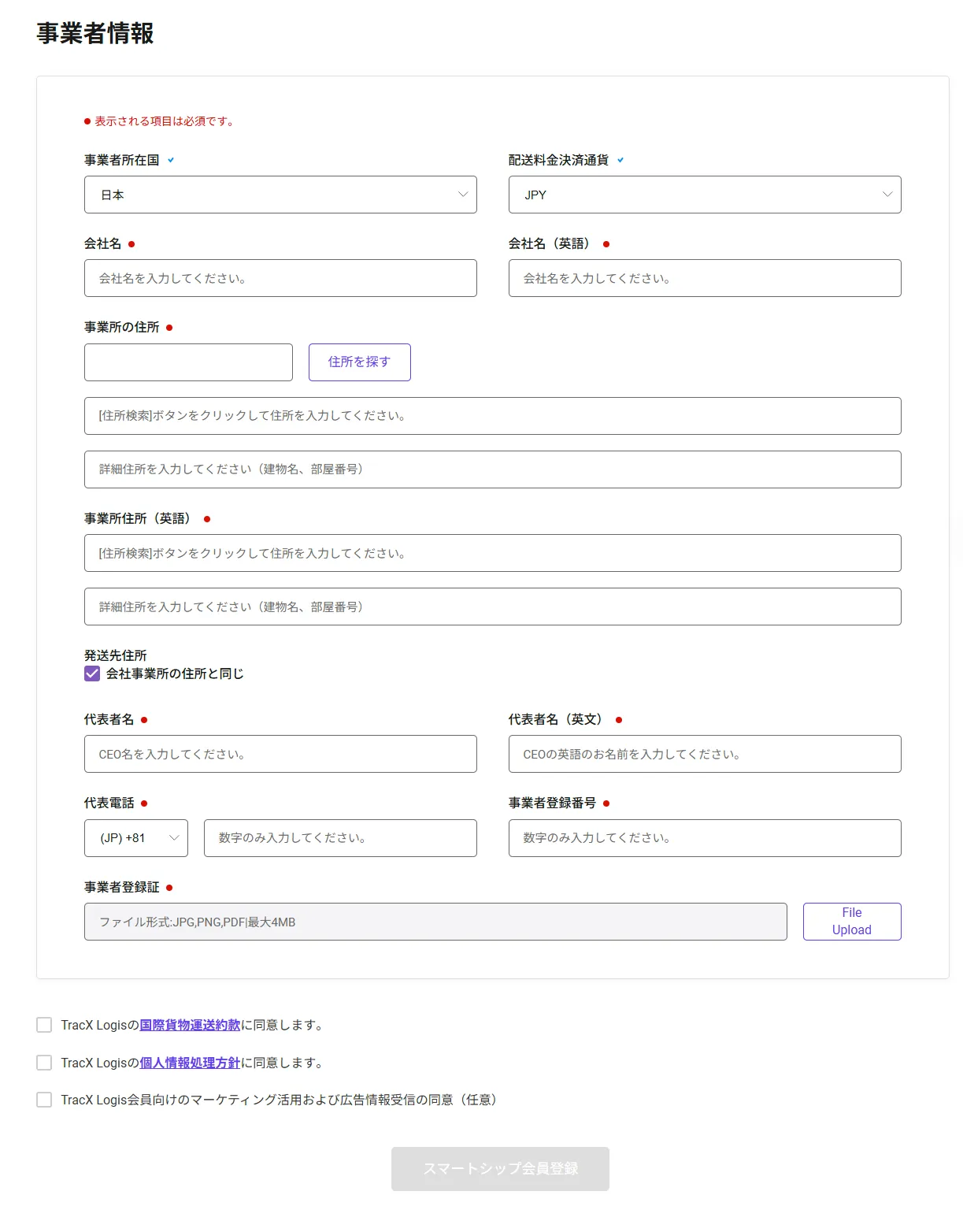Click the File Upload button
Screen dimensions: 963x1232
point(852,922)
